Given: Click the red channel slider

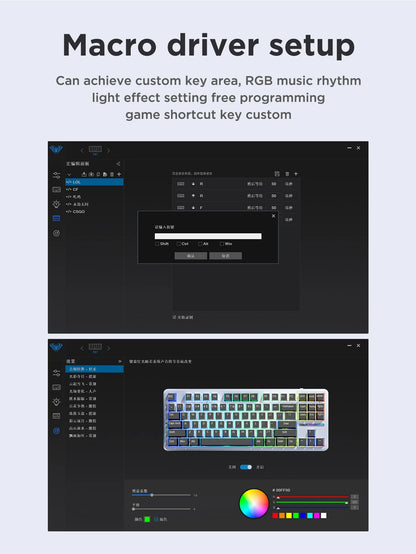Looking at the screenshot, I should pos(312,497).
